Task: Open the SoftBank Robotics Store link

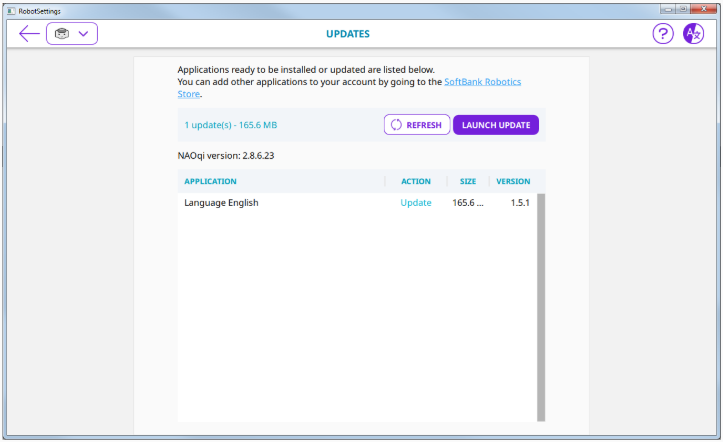Action: [482, 82]
